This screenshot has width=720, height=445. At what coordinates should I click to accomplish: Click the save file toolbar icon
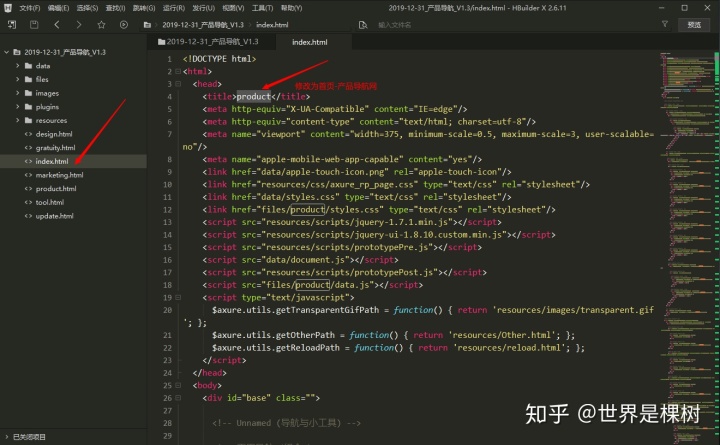(34, 25)
